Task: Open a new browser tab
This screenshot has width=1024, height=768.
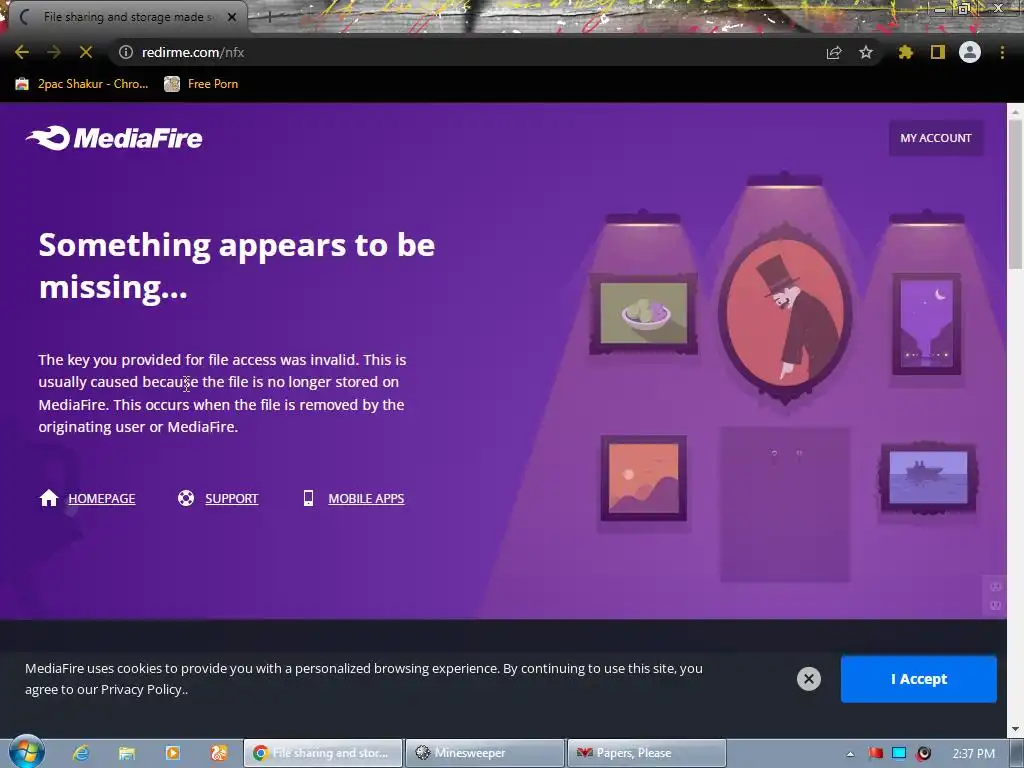Action: pos(269,17)
